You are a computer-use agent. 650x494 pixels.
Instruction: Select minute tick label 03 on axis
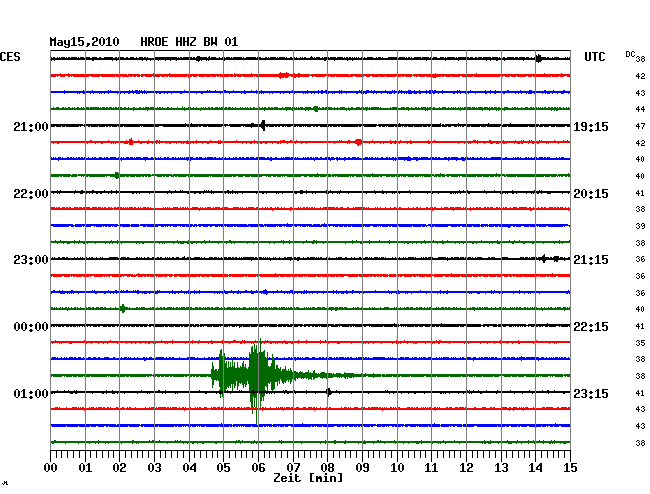[x=154, y=467]
